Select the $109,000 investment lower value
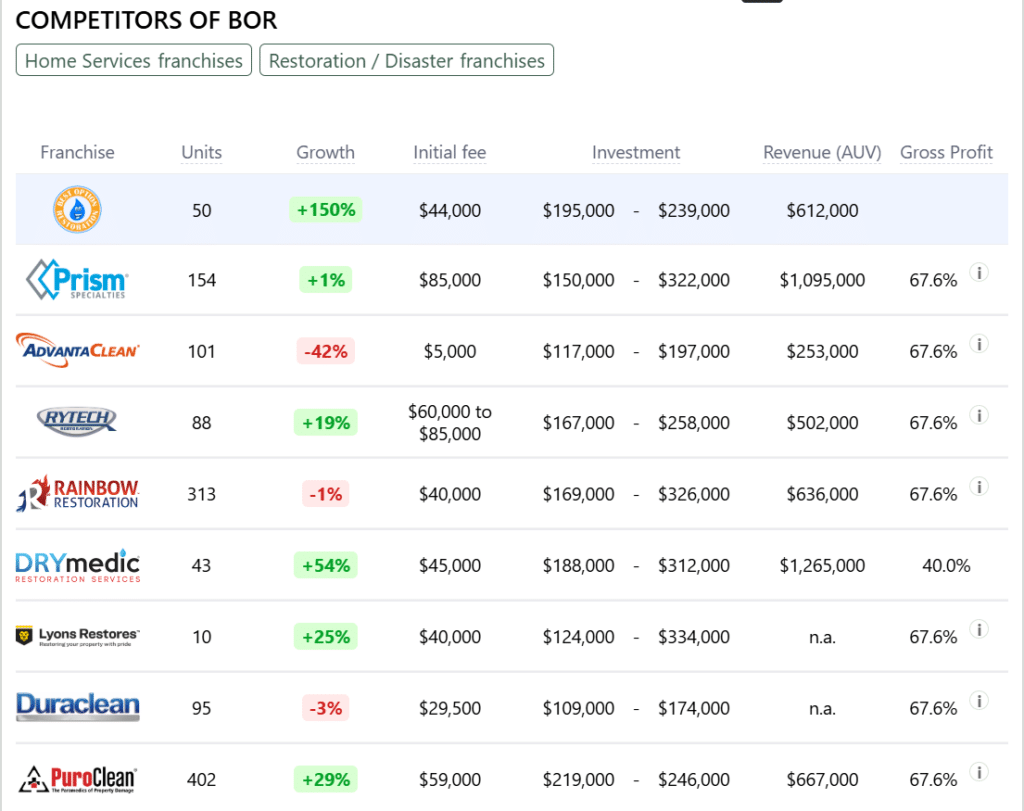1024x811 pixels. click(578, 708)
